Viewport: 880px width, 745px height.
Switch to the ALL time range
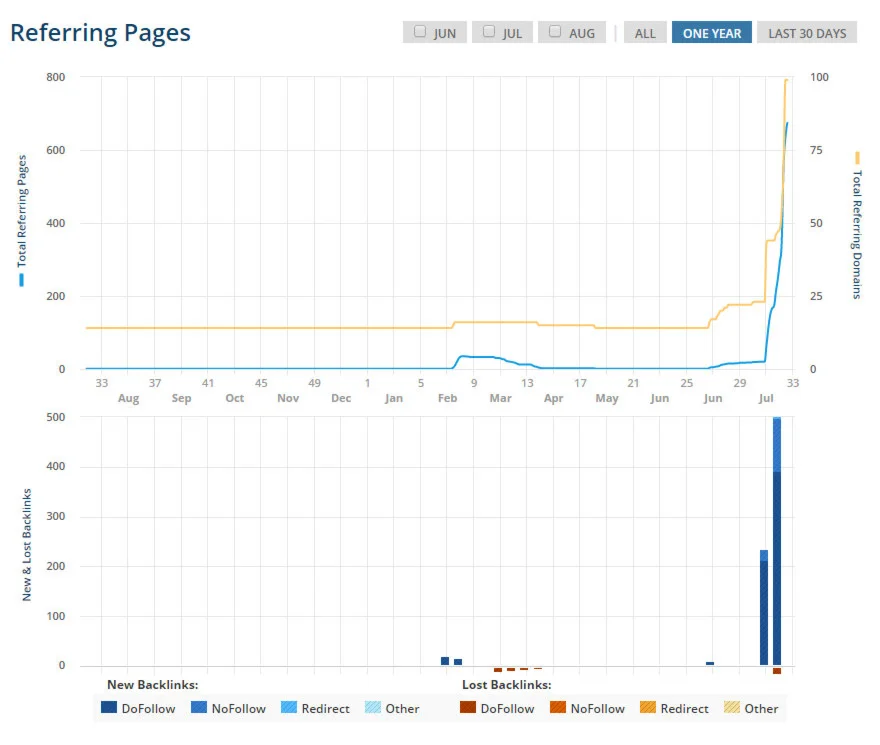645,33
